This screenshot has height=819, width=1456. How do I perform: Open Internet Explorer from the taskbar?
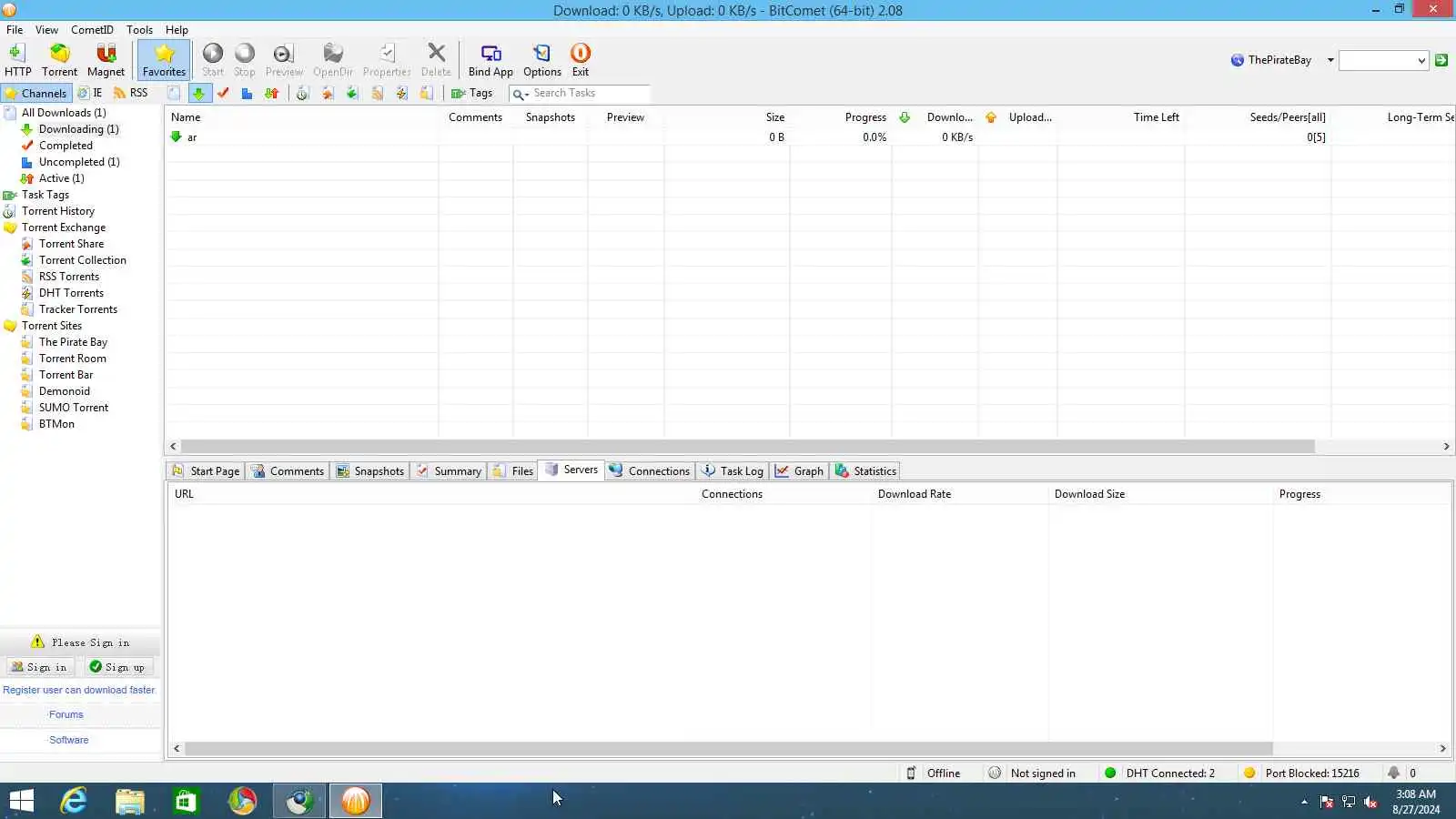tap(74, 801)
